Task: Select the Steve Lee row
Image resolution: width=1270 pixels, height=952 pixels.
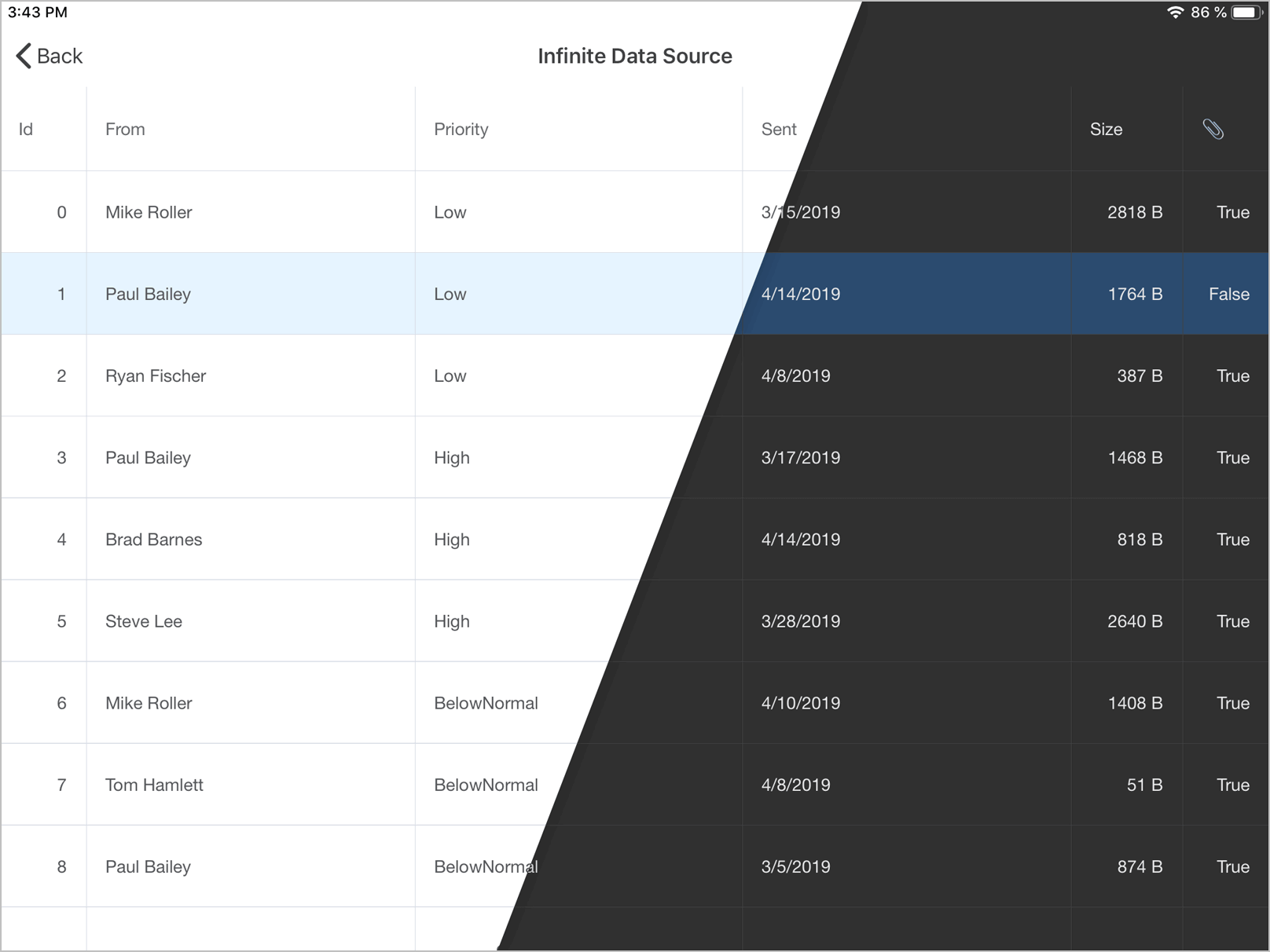Action: pyautogui.click(x=144, y=621)
